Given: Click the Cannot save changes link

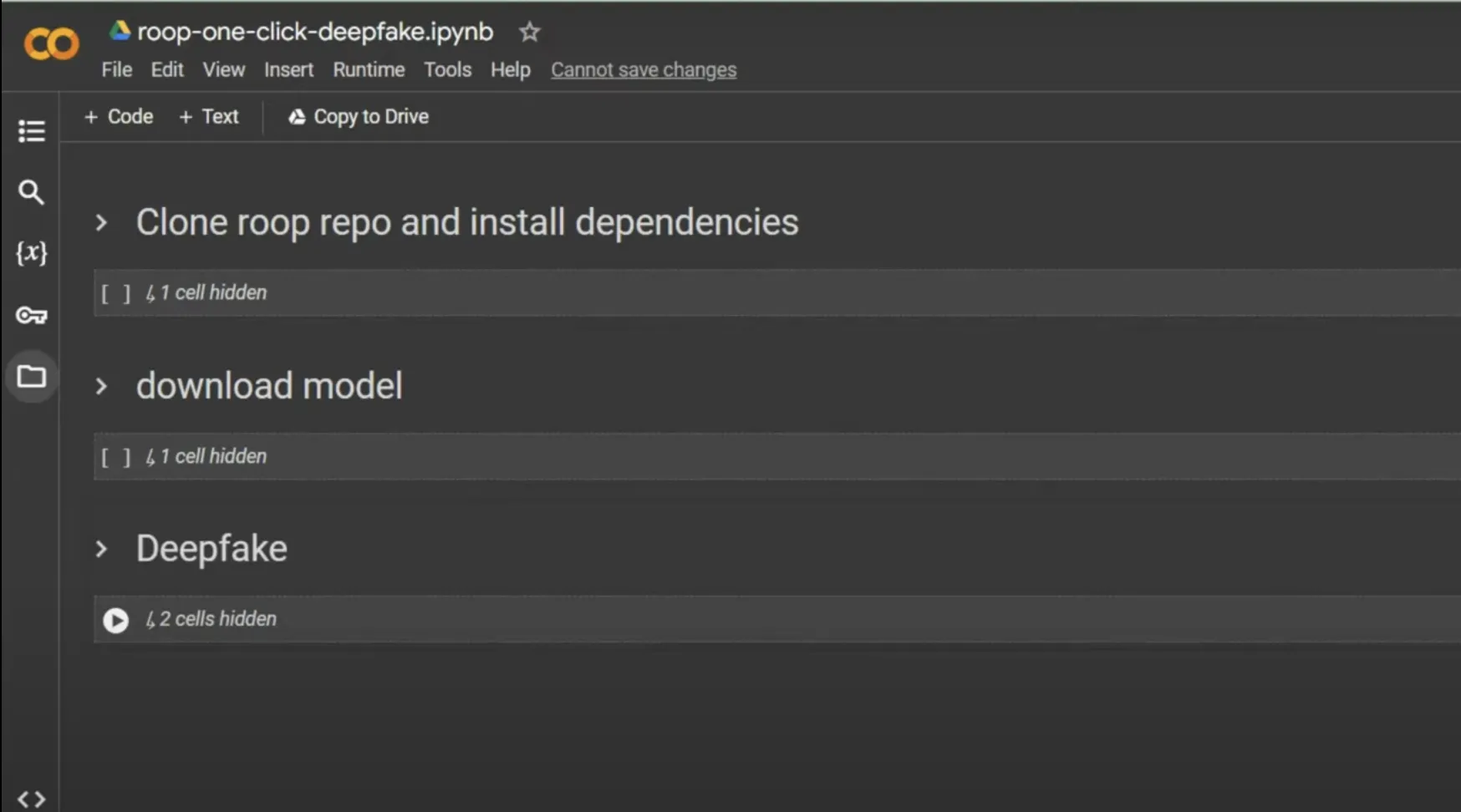Looking at the screenshot, I should click(x=644, y=69).
